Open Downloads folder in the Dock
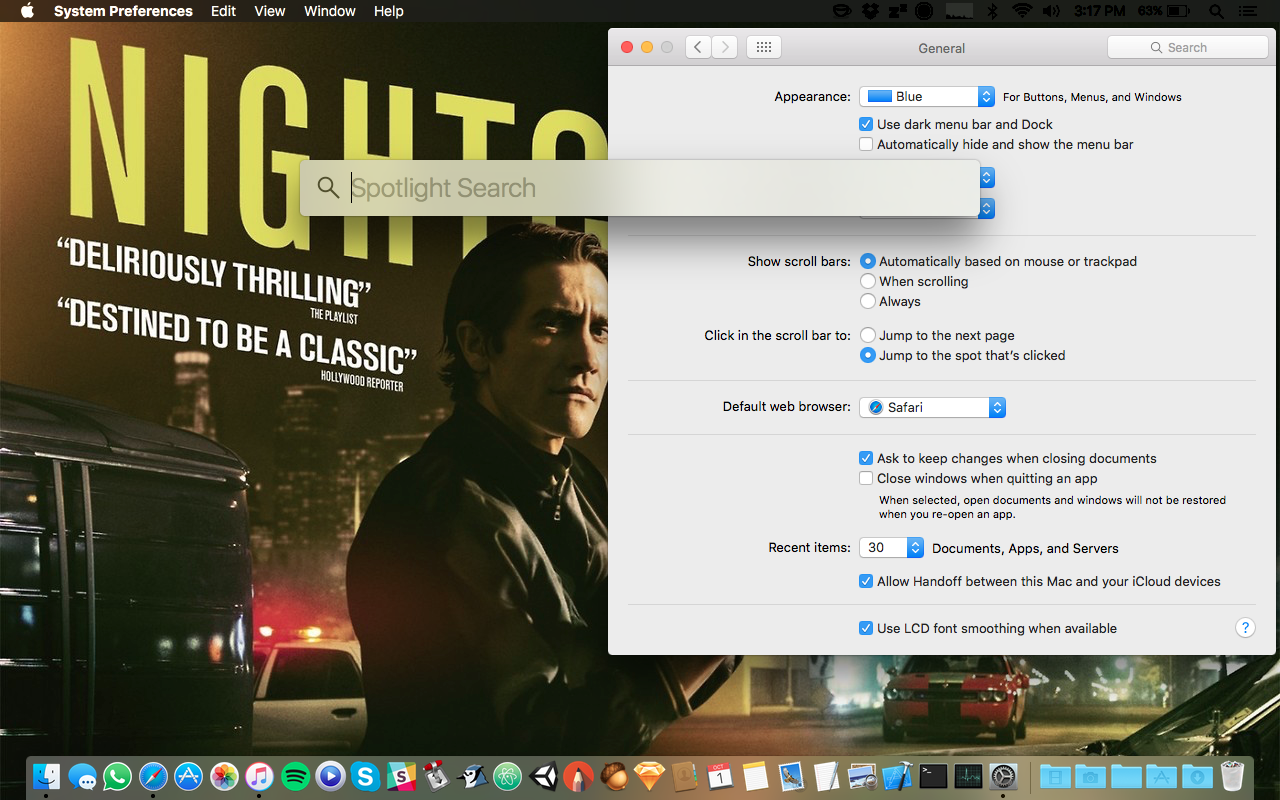 point(1196,776)
